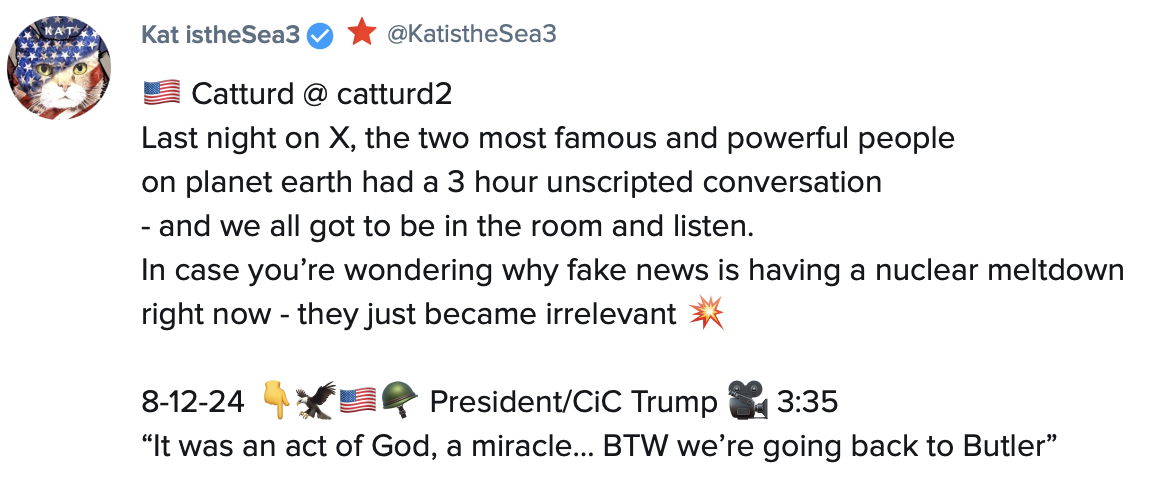Image resolution: width=1162 pixels, height=482 pixels.
Task: Click the display name Kat istheSea3
Action: point(220,34)
